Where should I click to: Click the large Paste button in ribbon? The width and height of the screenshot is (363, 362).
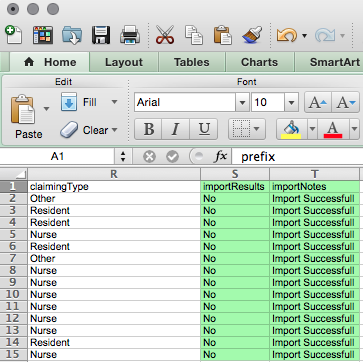24,117
